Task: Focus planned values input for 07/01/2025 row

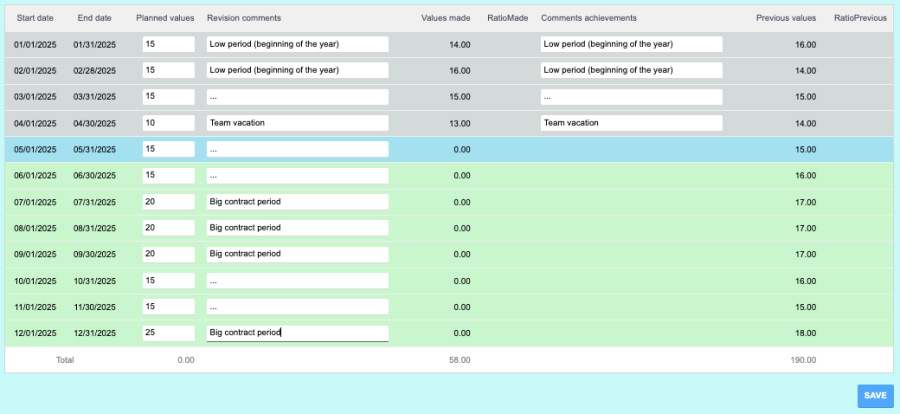Action: [x=168, y=202]
